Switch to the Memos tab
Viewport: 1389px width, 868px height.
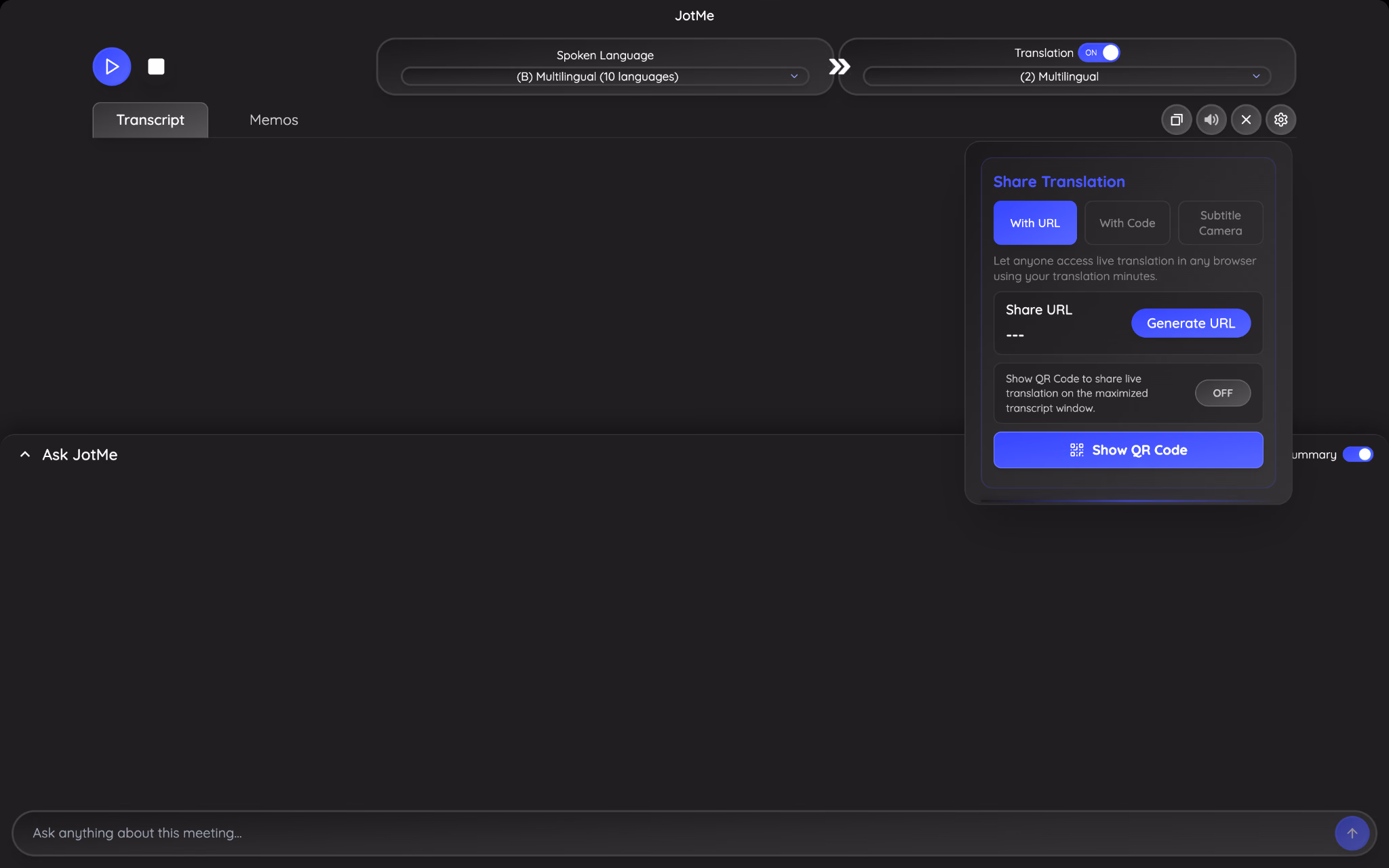point(274,120)
